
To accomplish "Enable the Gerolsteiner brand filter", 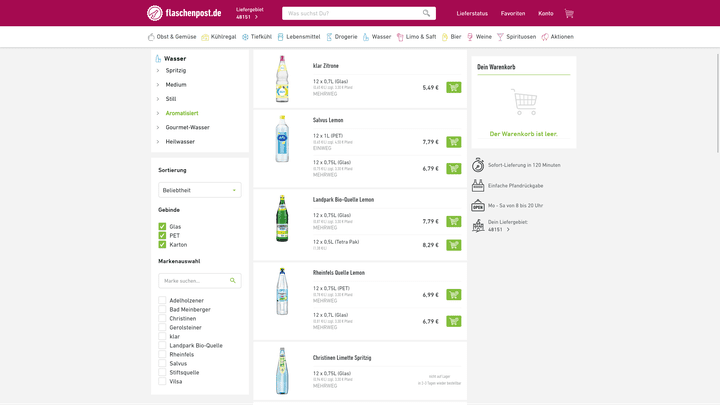I will [x=162, y=327].
